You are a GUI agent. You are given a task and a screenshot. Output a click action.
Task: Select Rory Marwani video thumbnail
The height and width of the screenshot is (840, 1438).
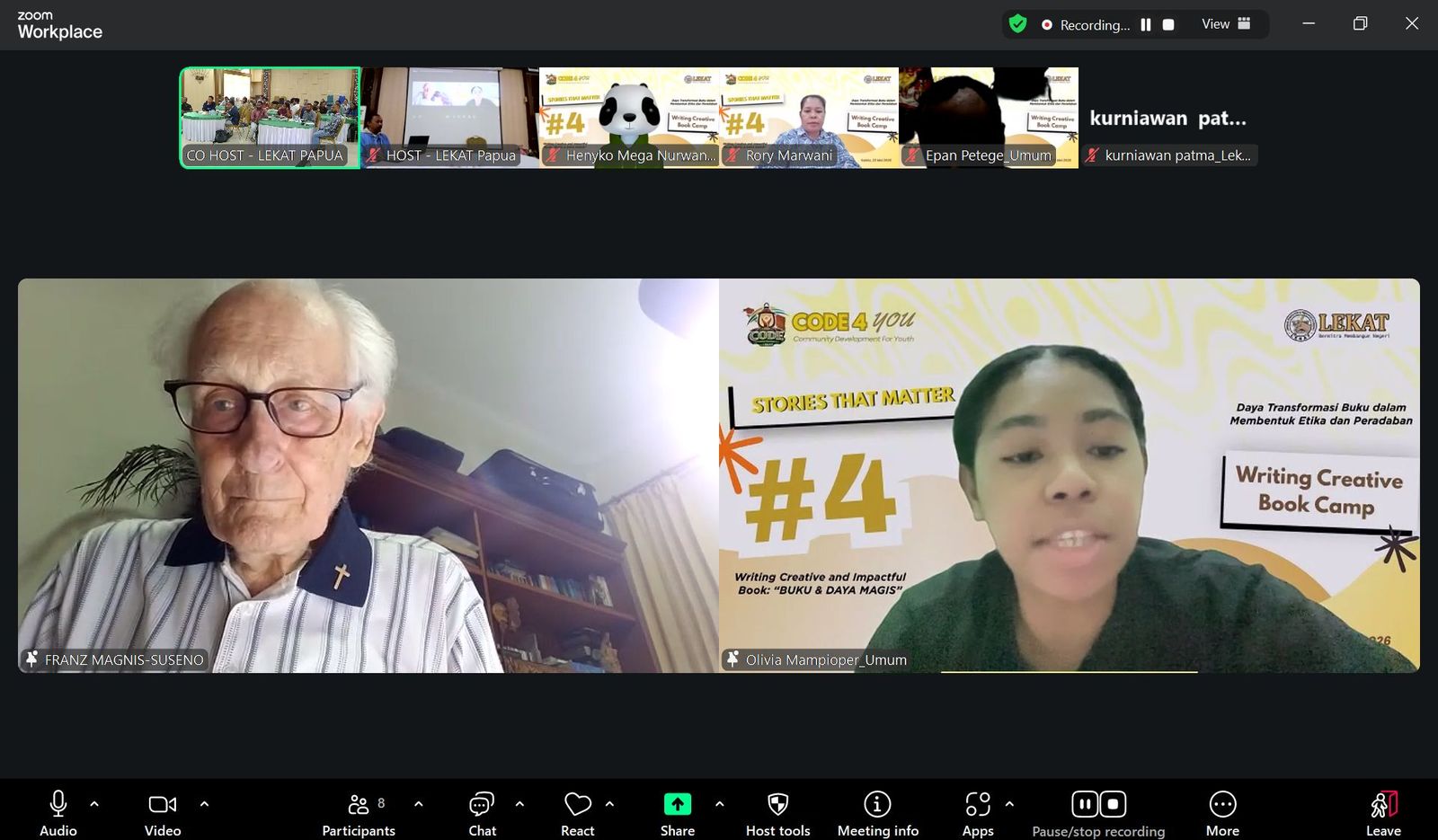coord(809,118)
